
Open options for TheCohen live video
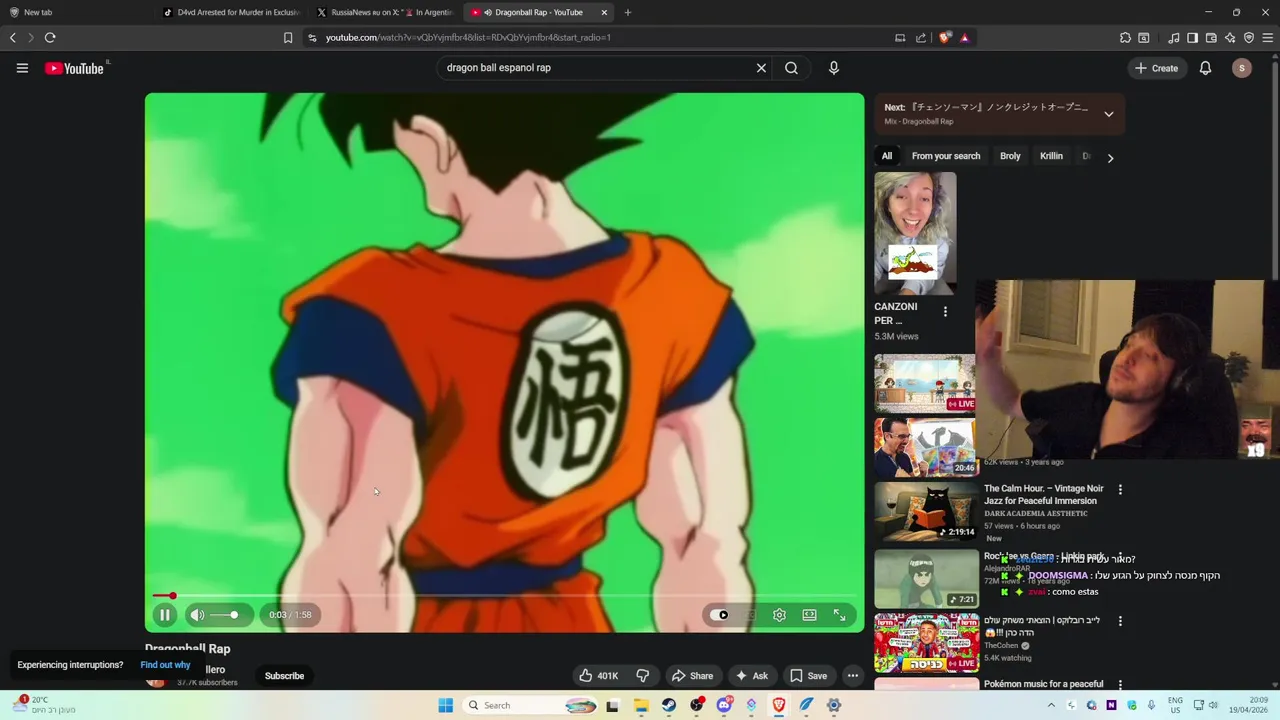[1120, 621]
